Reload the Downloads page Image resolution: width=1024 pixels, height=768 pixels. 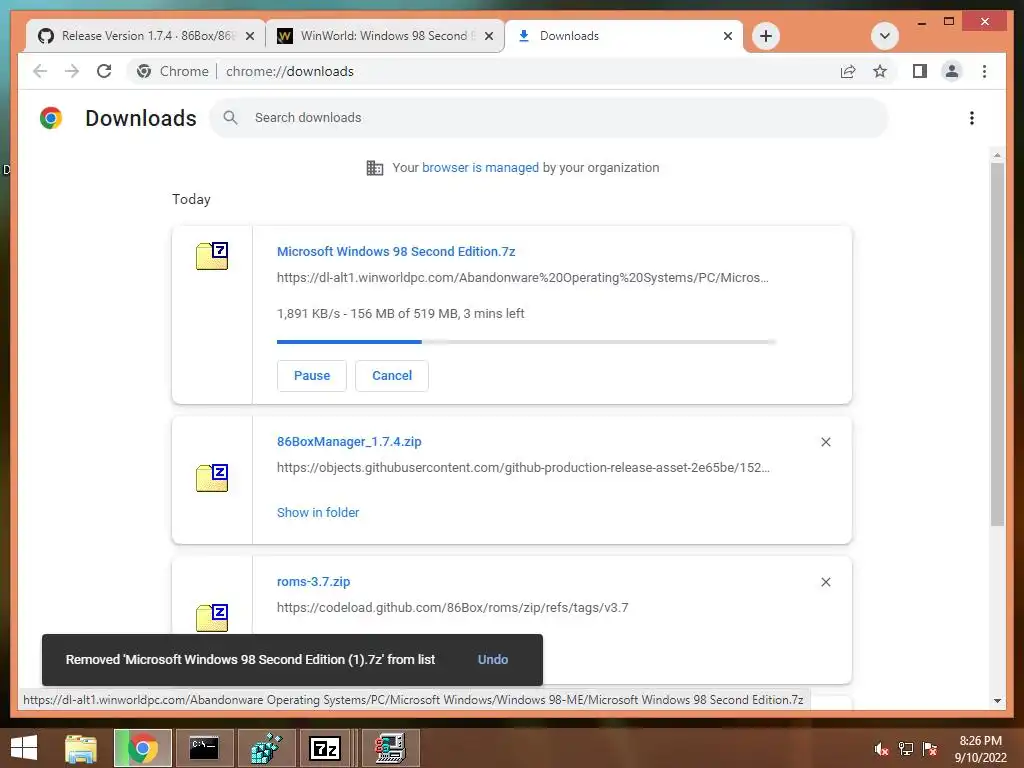(x=104, y=71)
